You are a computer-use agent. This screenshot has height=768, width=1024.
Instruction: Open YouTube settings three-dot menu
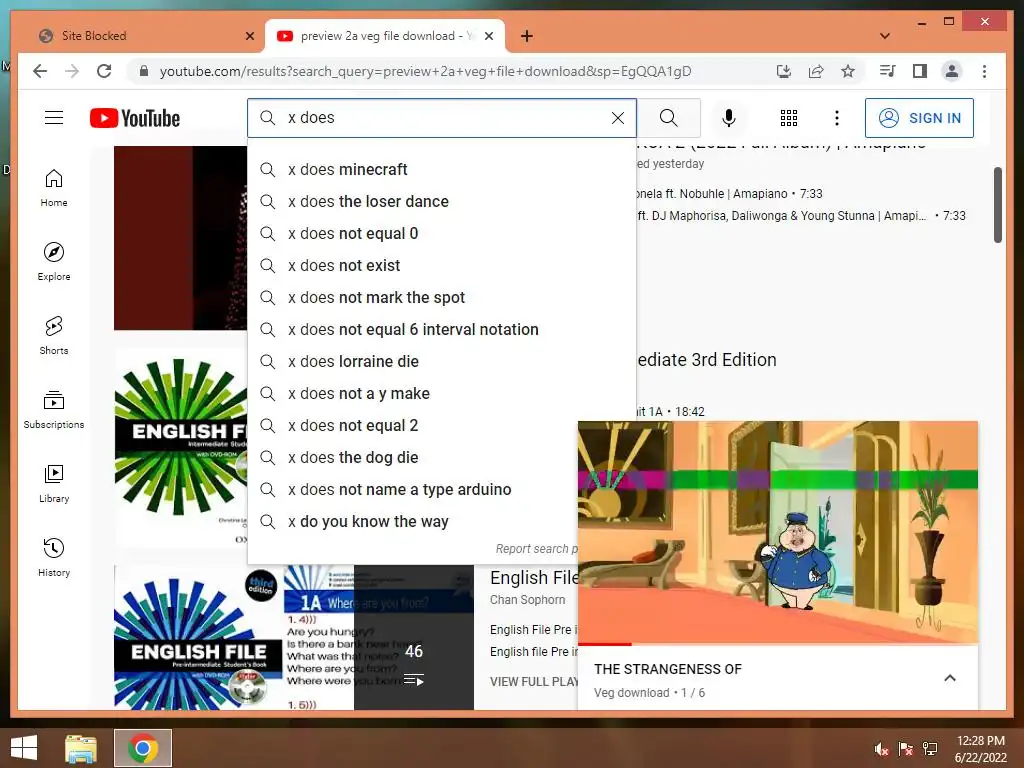[x=837, y=118]
